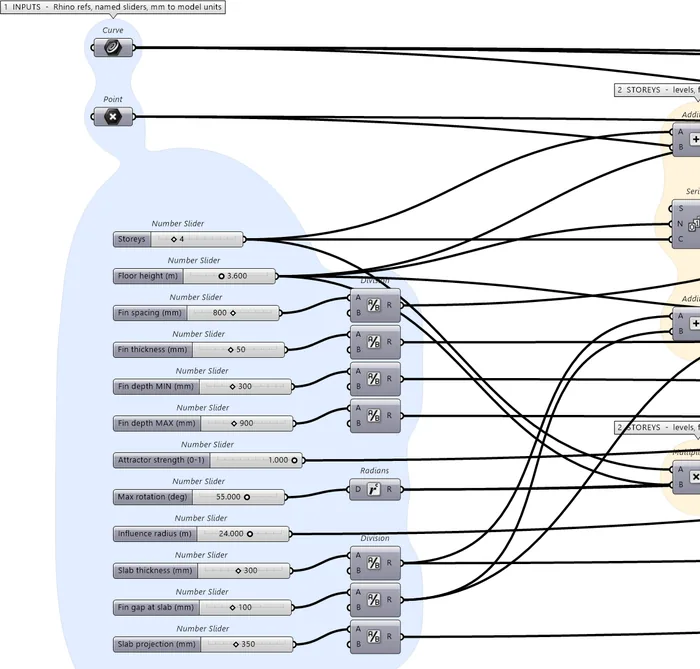Click Division icon fed by Slab thickness slider

coord(374,563)
